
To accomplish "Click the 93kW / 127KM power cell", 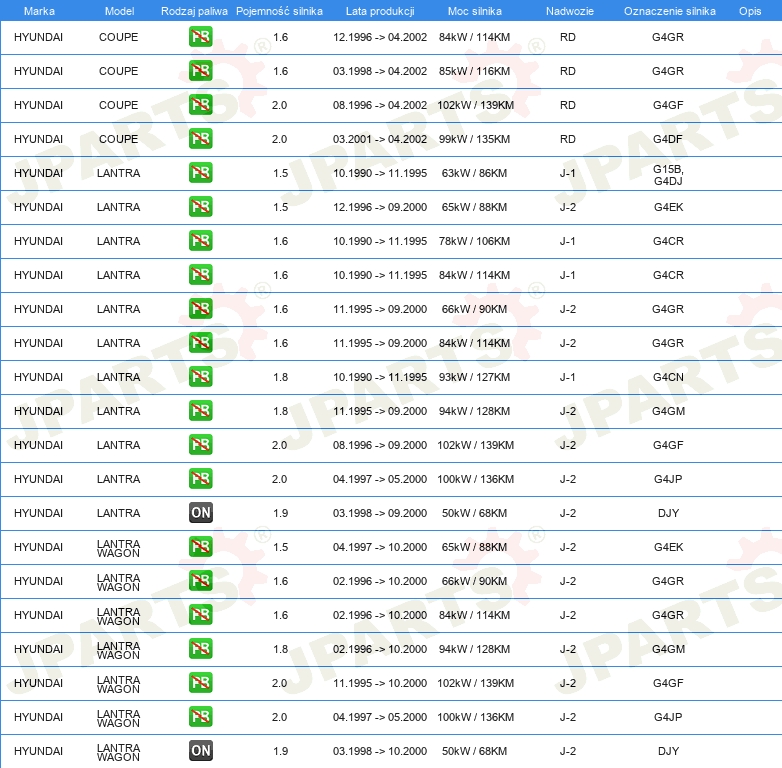I will pyautogui.click(x=474, y=377).
